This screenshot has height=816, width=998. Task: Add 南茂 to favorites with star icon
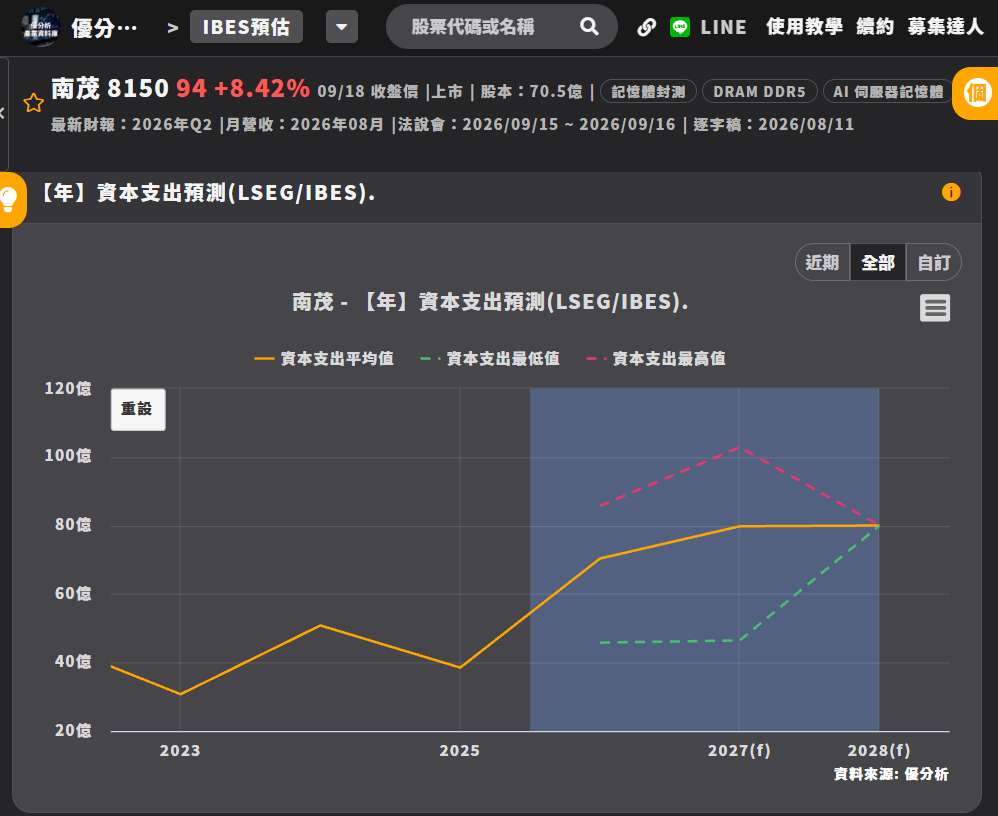pos(33,102)
